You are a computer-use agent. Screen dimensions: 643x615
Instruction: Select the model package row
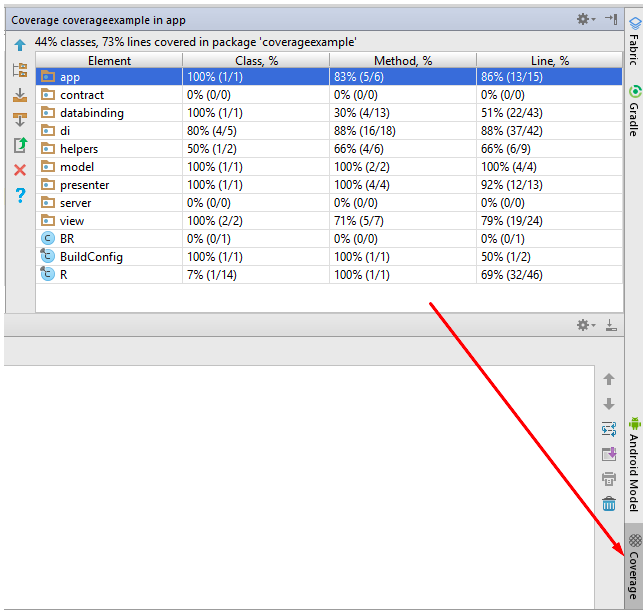point(329,167)
